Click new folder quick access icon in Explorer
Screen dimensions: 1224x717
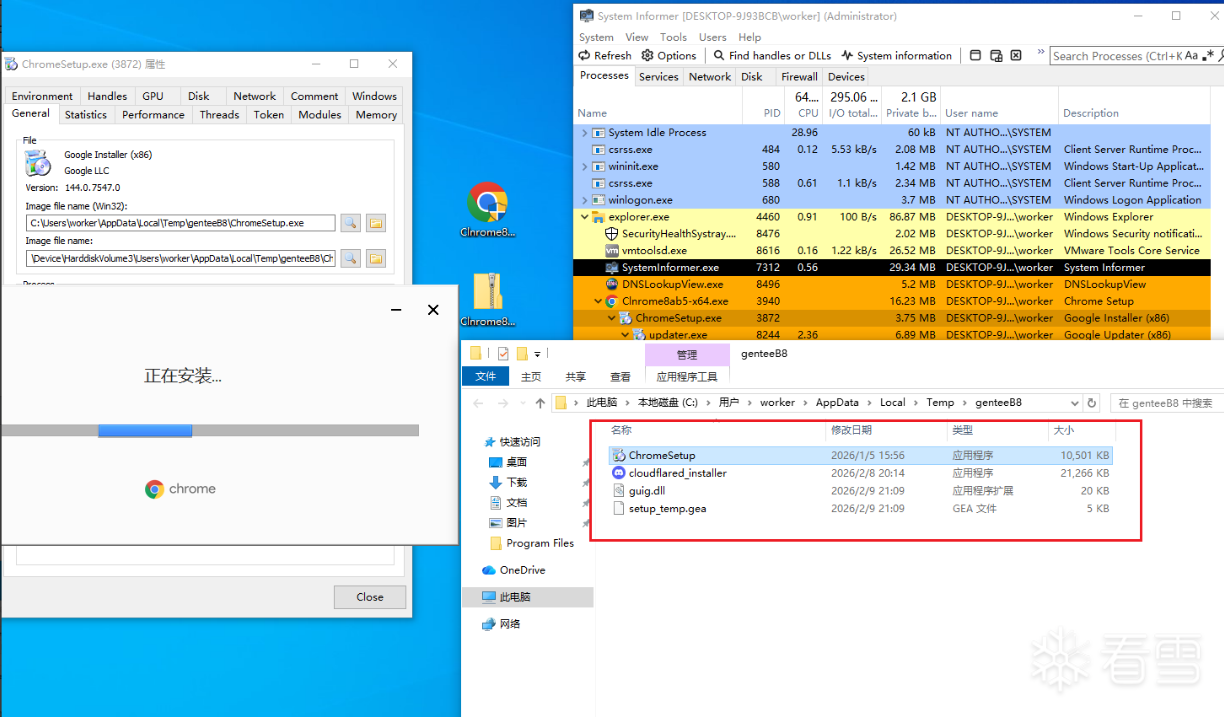pyautogui.click(x=522, y=354)
